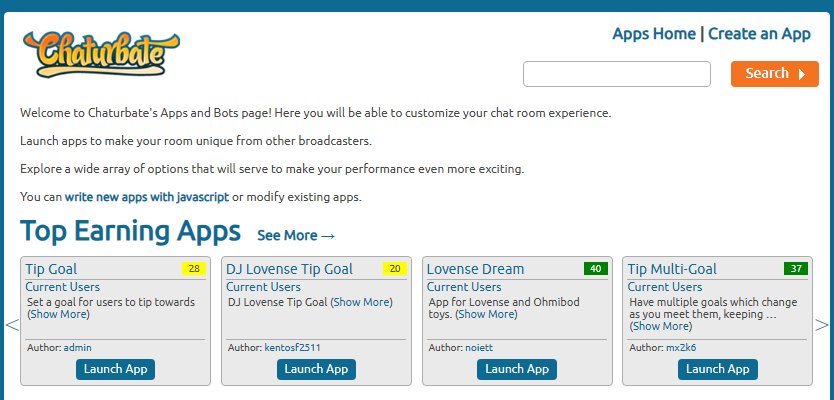Click the 'Welcome to Chaturbate's Apps and Bots page' text

pos(316,113)
